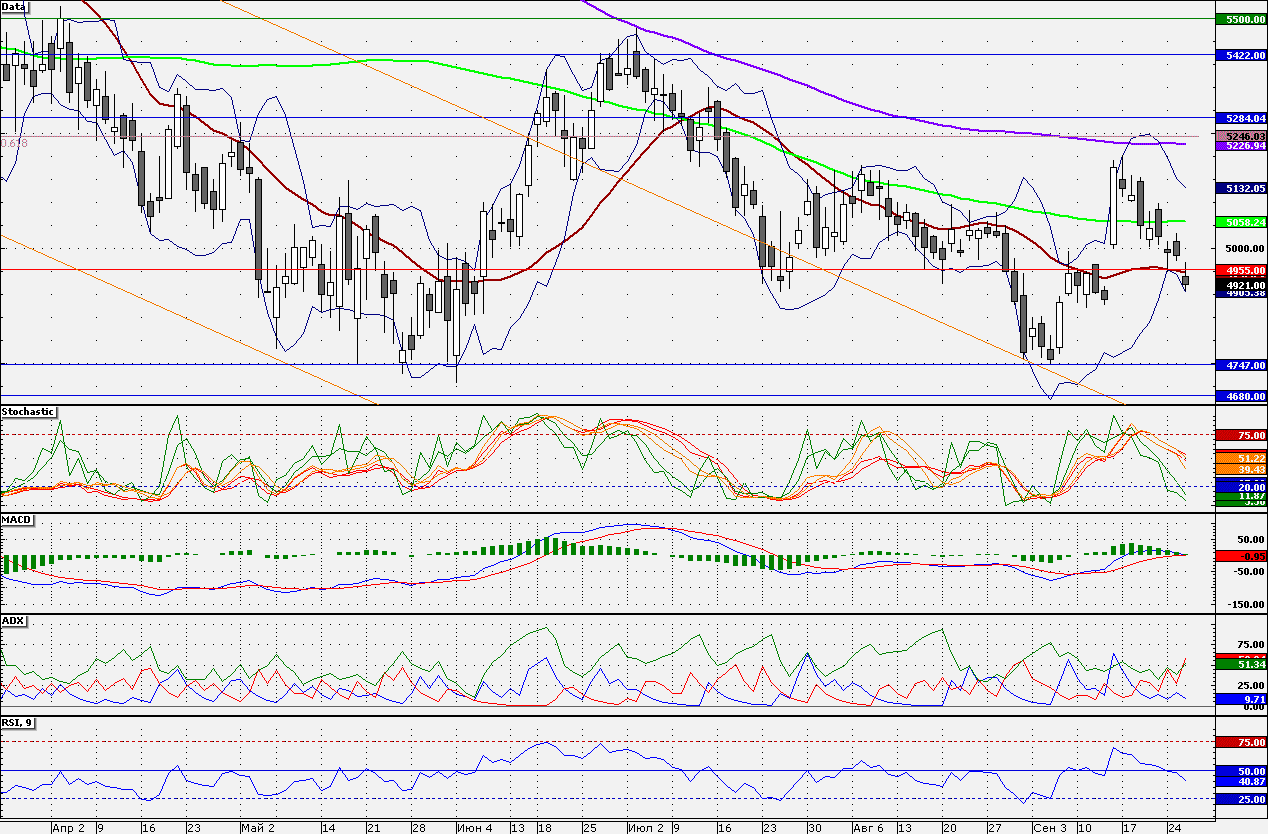Select the ADX indicator panel label

point(14,621)
